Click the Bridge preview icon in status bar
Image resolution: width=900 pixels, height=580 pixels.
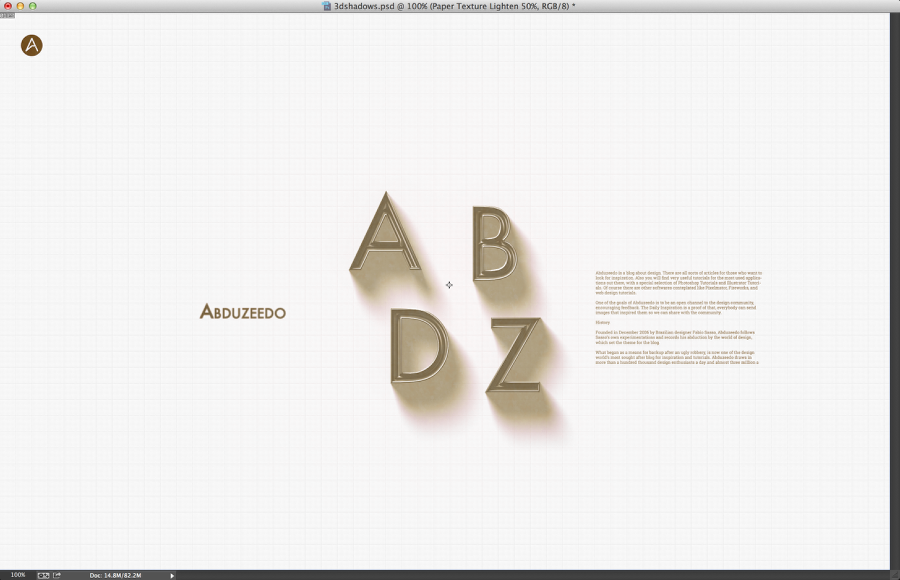coord(44,575)
